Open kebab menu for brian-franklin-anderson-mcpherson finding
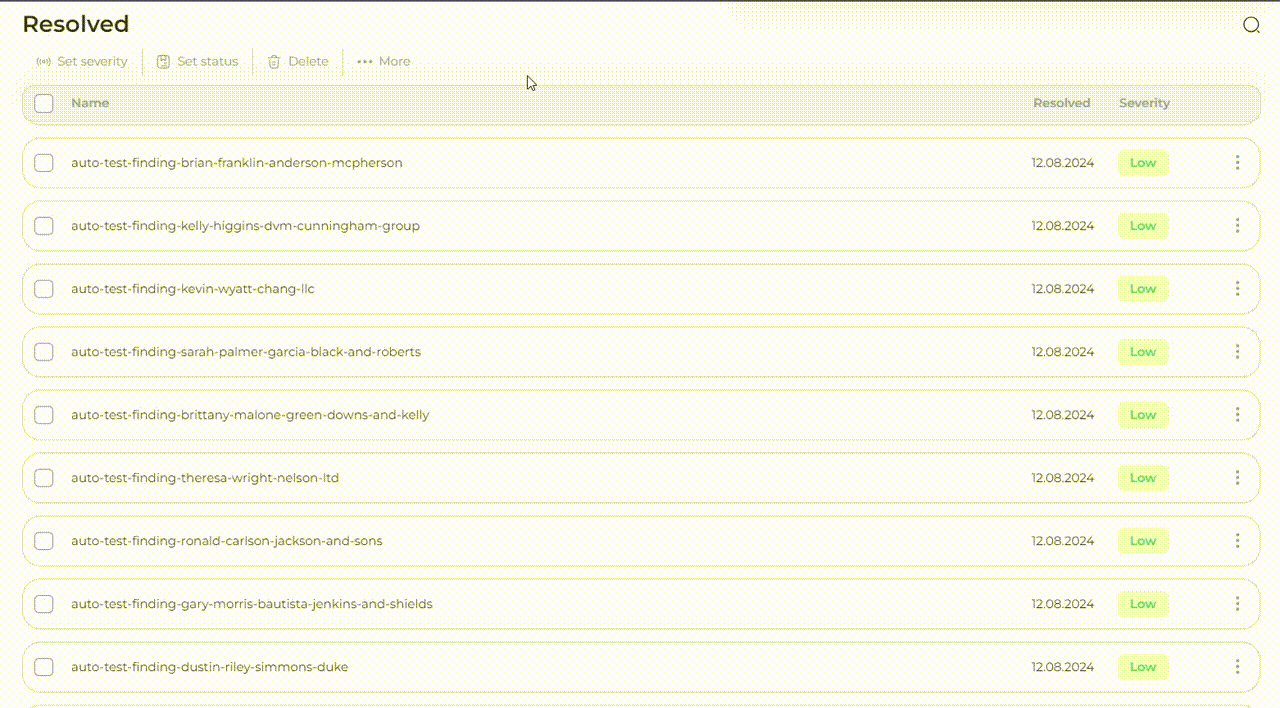 (x=1237, y=163)
